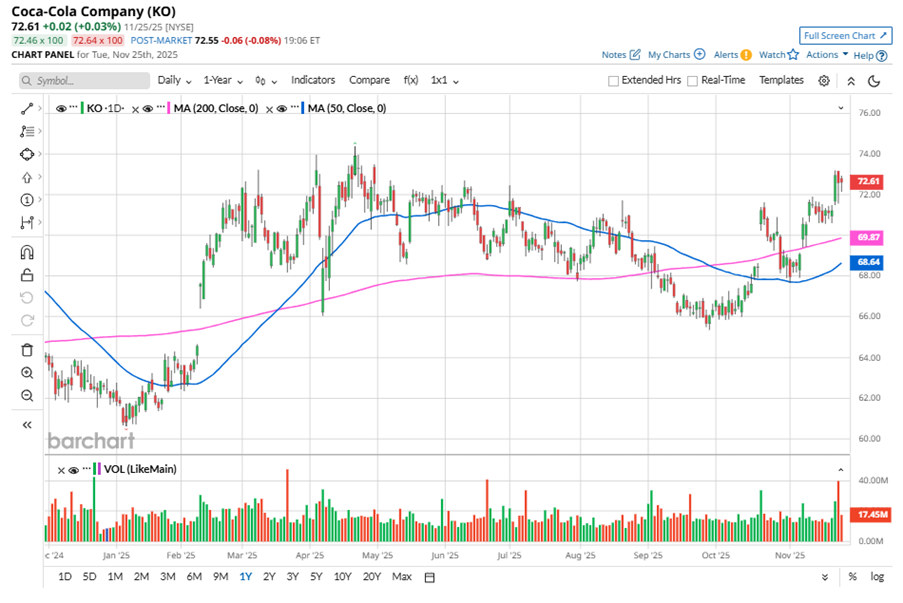Select the 5Y range tab
The height and width of the screenshot is (603, 903).
coord(316,577)
